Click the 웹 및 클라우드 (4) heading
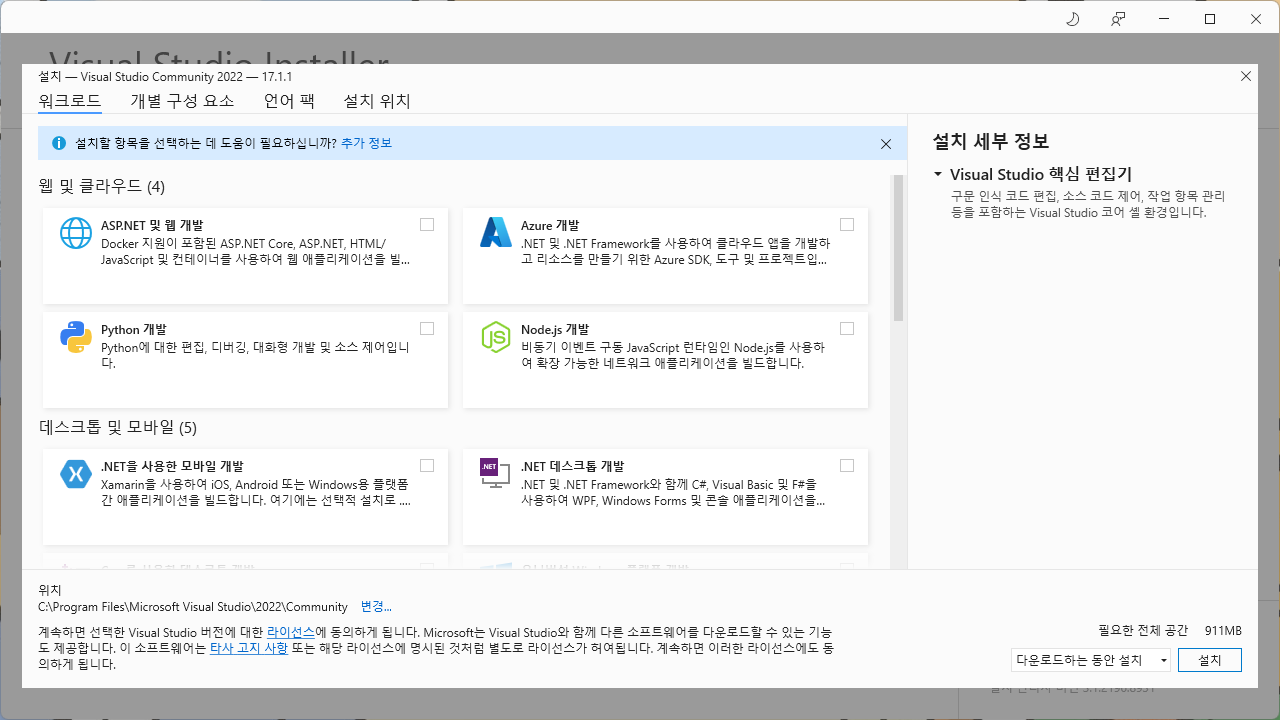The image size is (1280, 720). (x=102, y=187)
